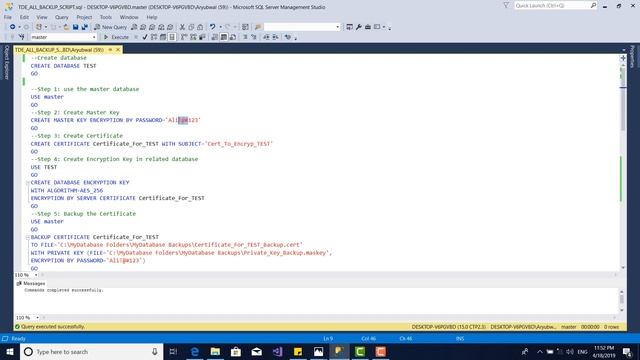Screen dimensions: 640x360
Task: Click the Quick Launch search box
Action: pyautogui.click(x=555, y=5)
